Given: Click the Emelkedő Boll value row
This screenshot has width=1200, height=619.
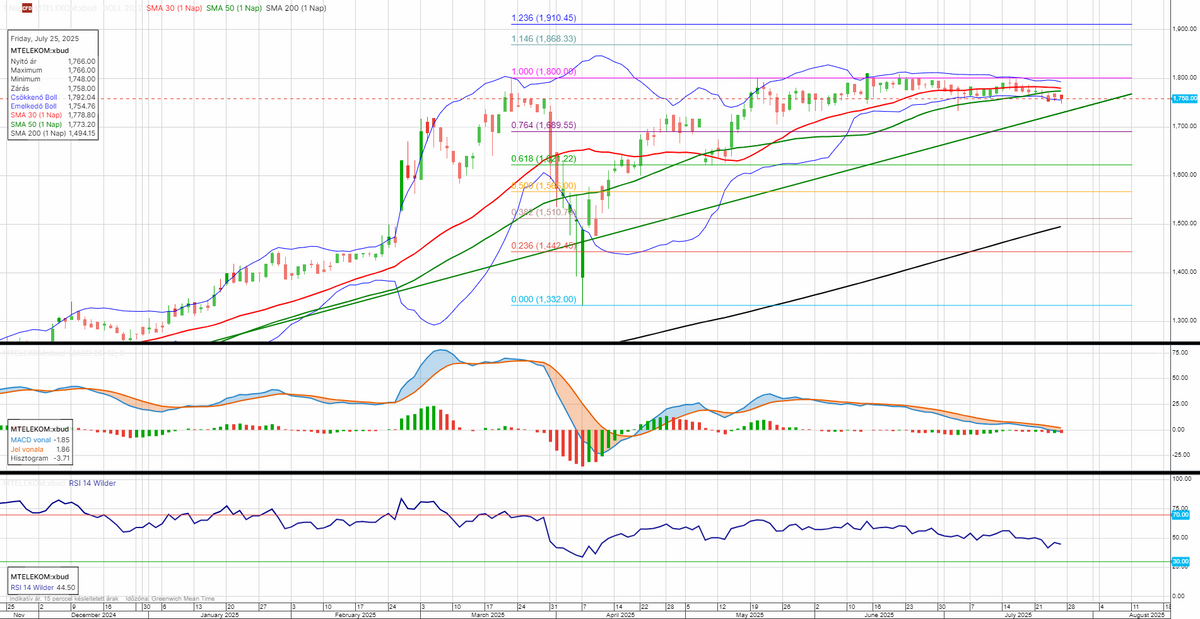Looking at the screenshot, I should click(53, 106).
